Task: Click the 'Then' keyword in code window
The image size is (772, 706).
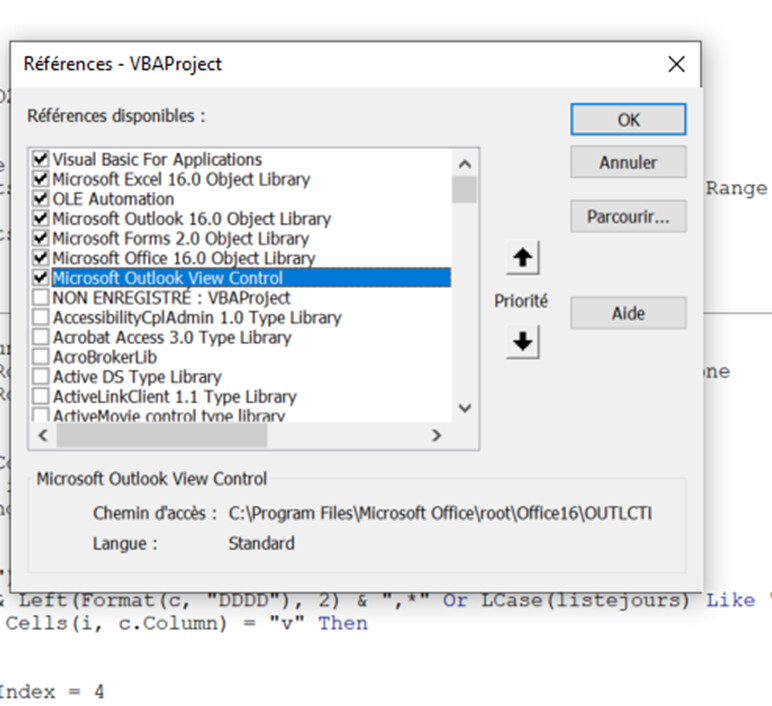Action: click(x=343, y=623)
